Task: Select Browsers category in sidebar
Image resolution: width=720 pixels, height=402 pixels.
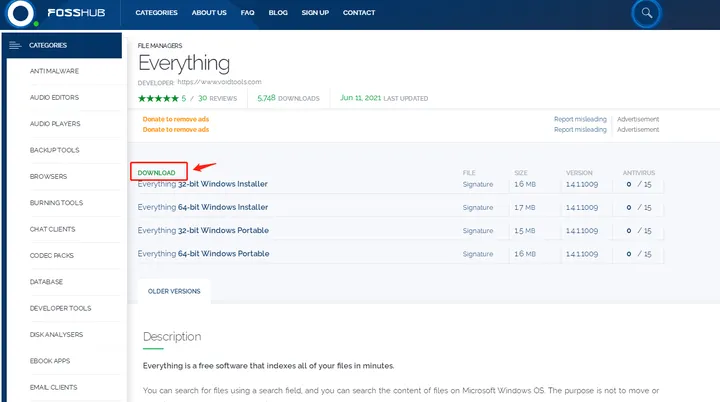Action: pyautogui.click(x=48, y=176)
